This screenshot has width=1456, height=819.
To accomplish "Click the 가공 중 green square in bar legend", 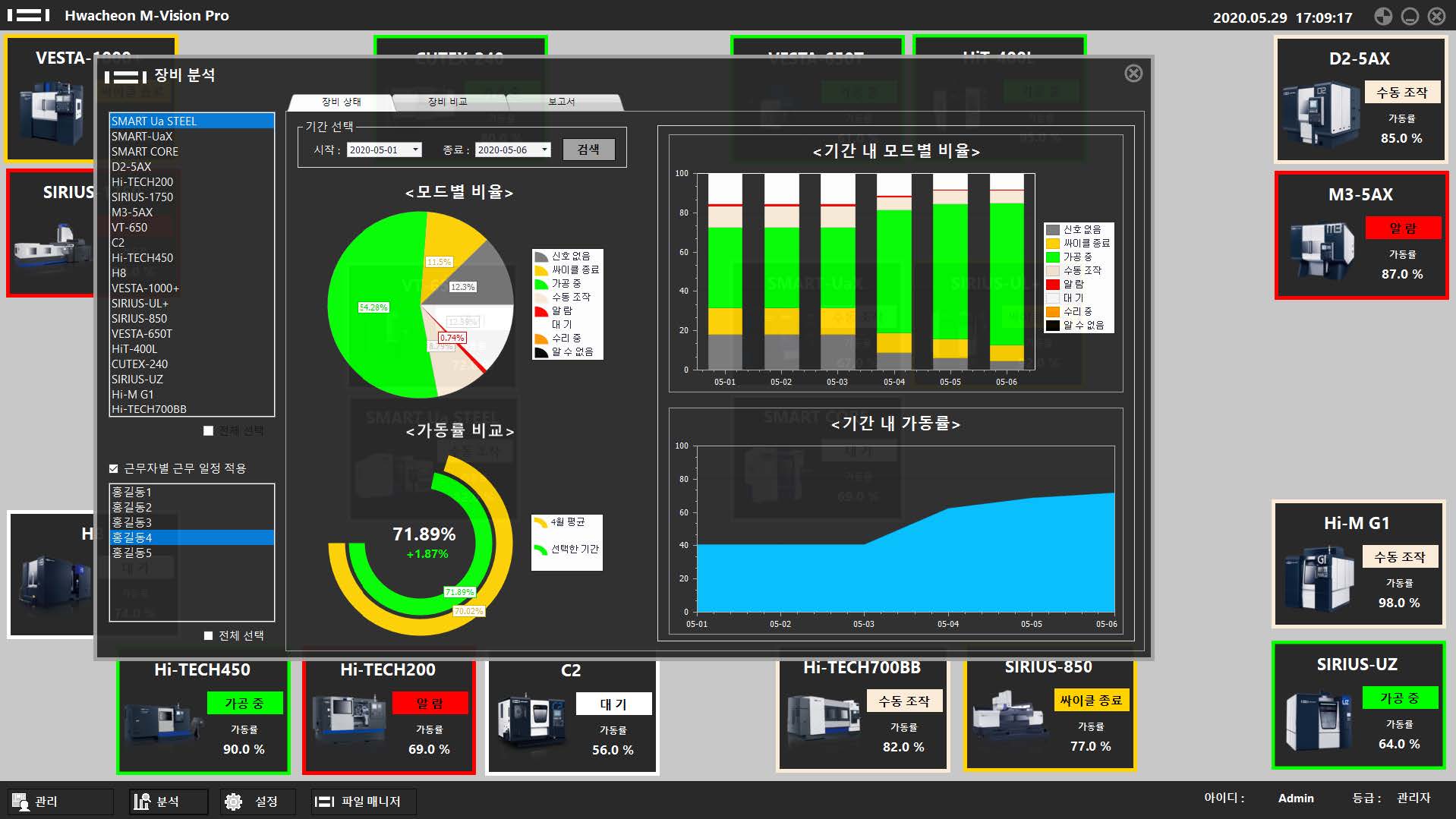I will pos(1052,257).
